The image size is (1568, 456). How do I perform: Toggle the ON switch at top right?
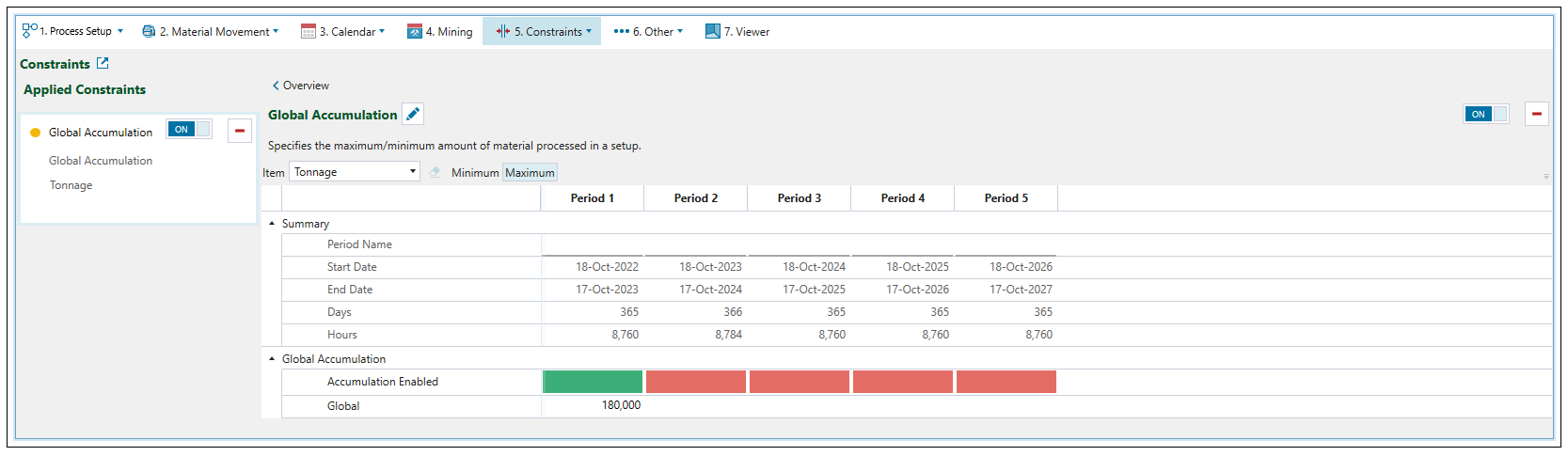click(1485, 114)
